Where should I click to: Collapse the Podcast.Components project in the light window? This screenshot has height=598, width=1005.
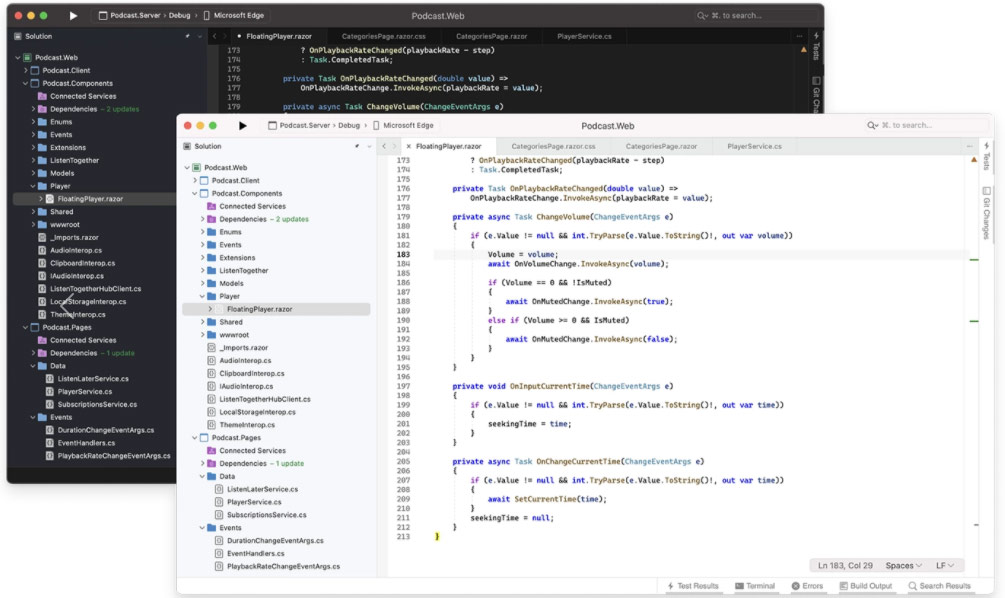195,194
